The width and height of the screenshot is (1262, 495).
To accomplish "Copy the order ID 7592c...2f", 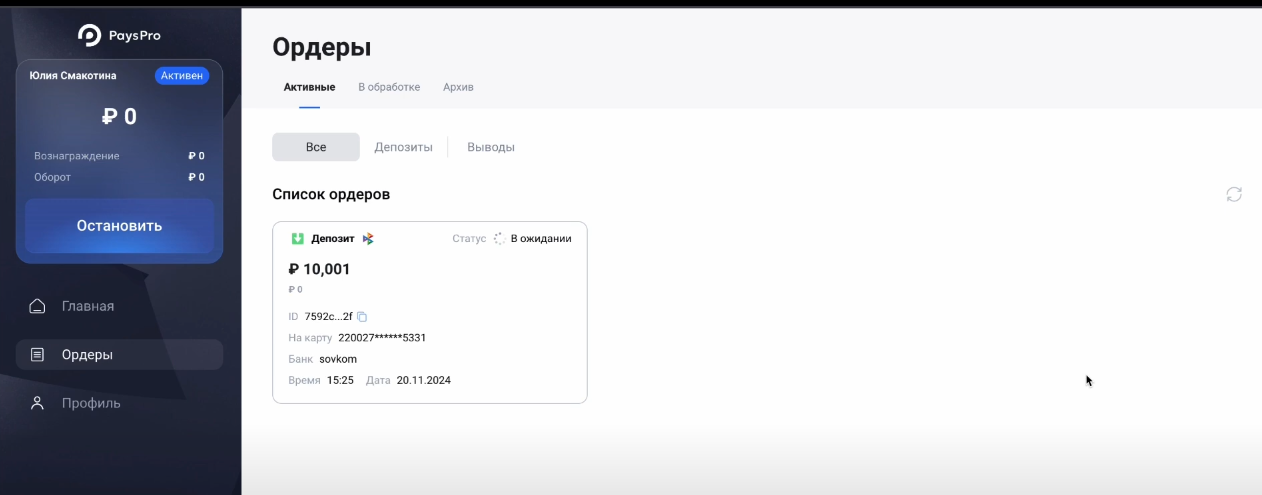I will pos(362,317).
